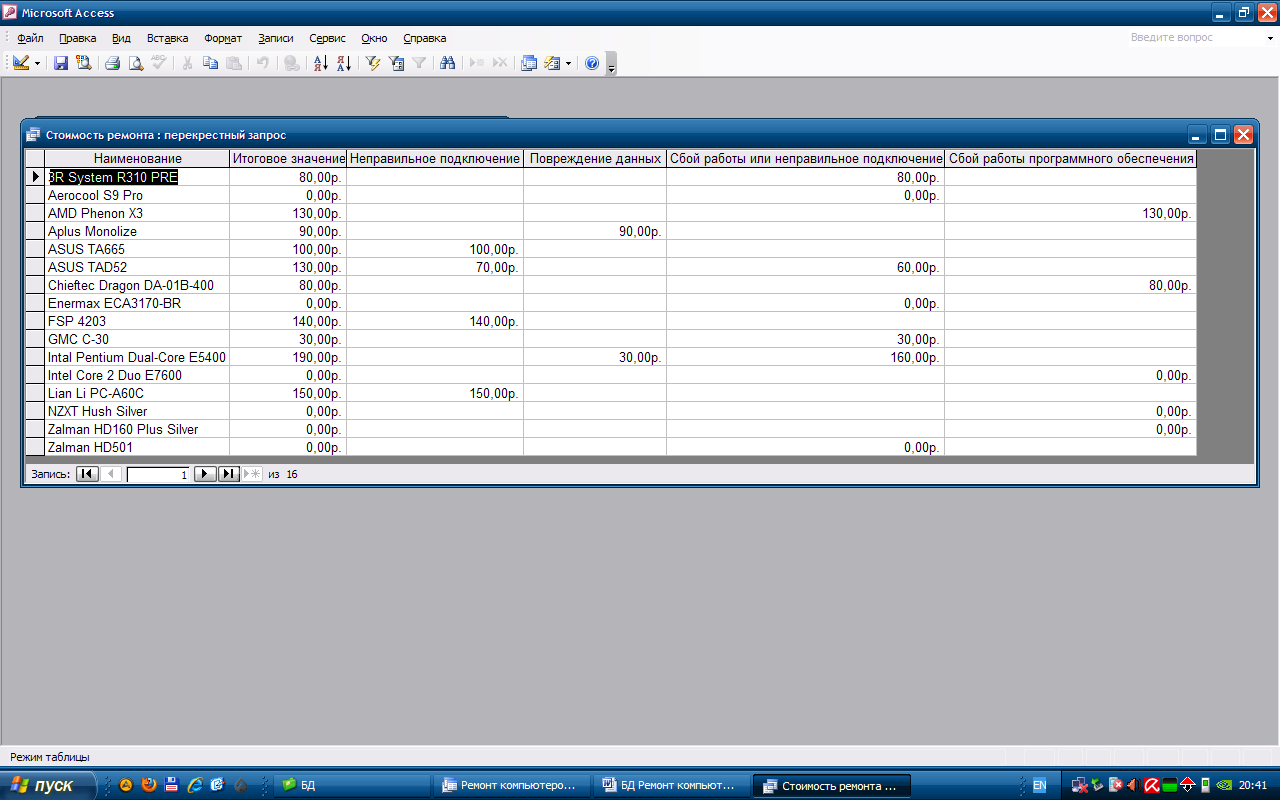Viewport: 1280px width, 800px height.
Task: Find records using the binoculars icon
Action: tap(448, 63)
